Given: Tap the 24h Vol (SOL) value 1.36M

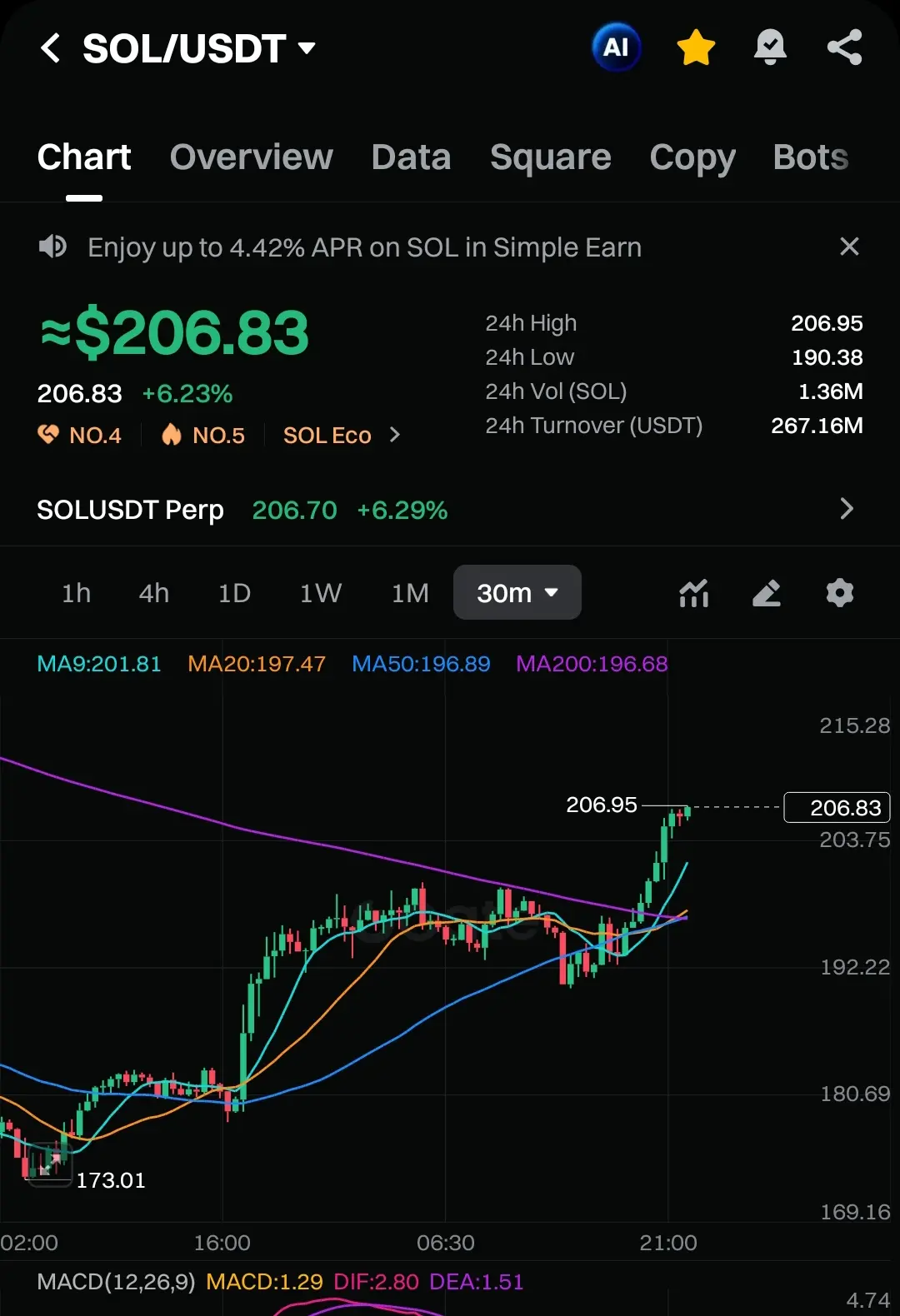Looking at the screenshot, I should [x=830, y=391].
